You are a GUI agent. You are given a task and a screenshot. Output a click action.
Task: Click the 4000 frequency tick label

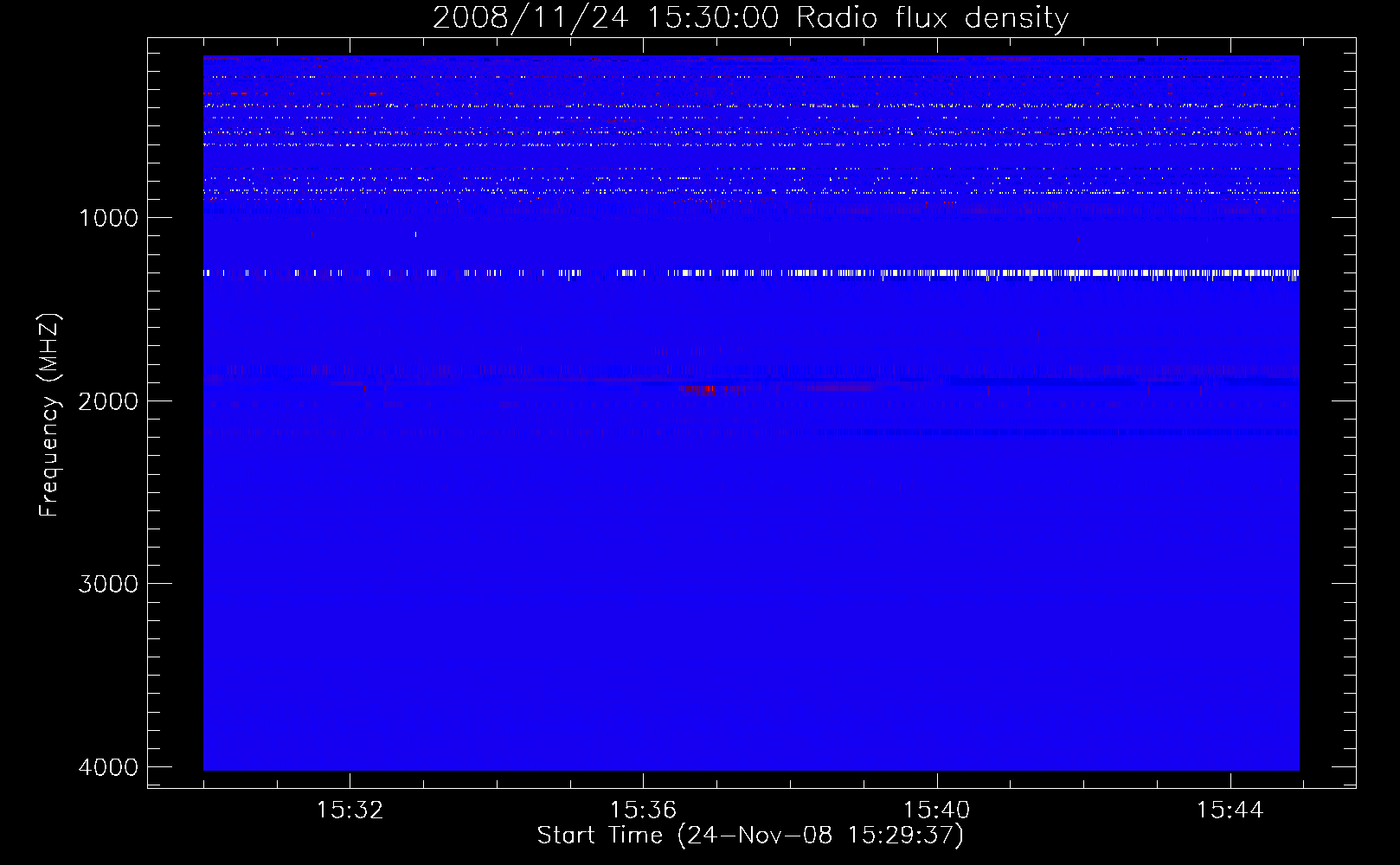pyautogui.click(x=109, y=767)
